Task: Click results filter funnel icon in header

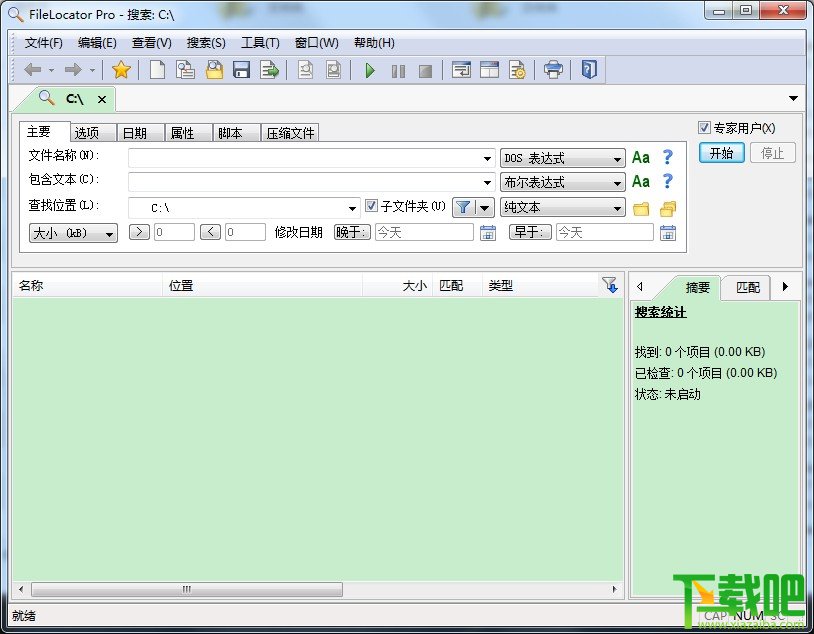Action: pos(609,285)
